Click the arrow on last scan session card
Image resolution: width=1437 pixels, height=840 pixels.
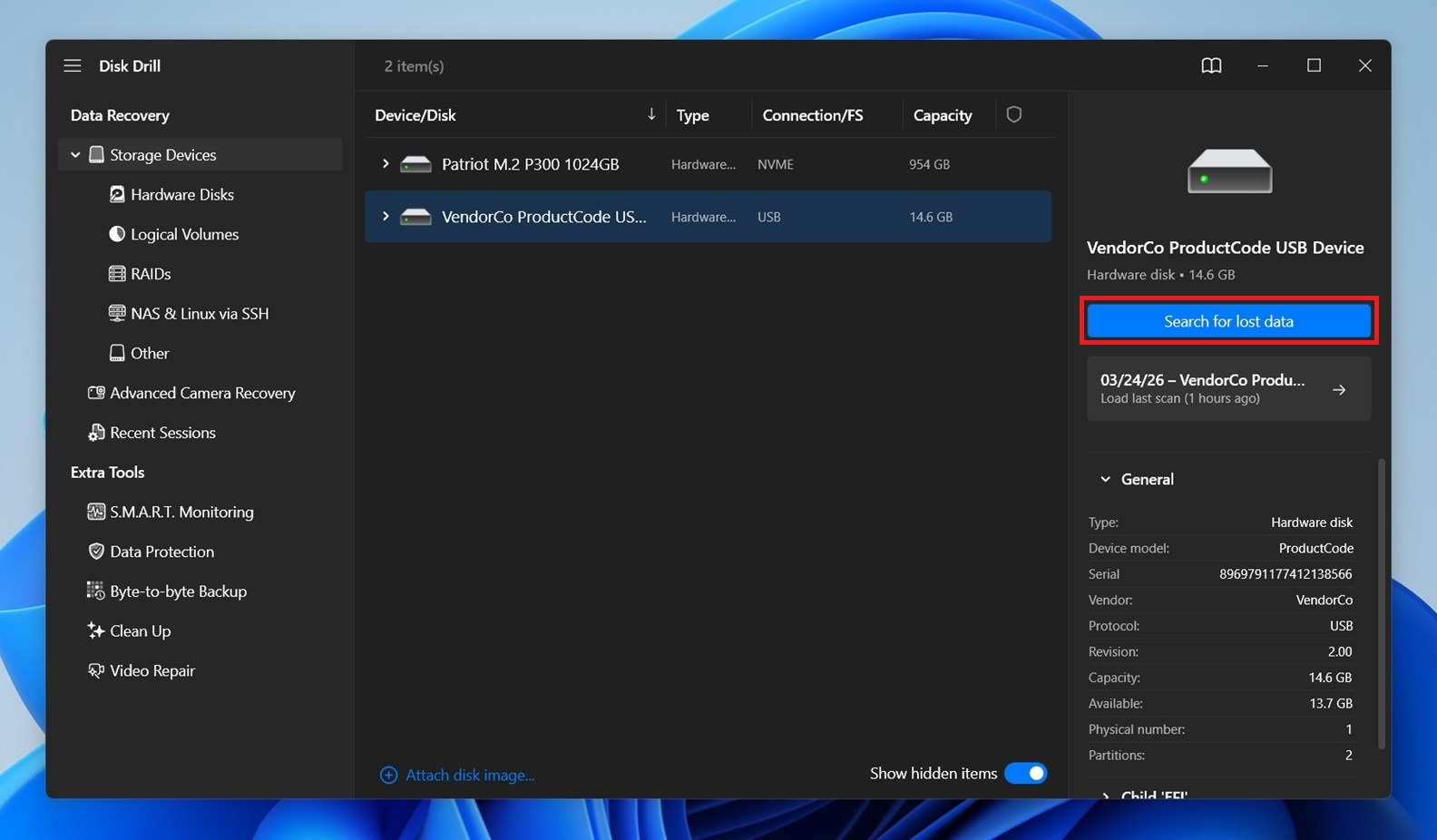click(1339, 389)
